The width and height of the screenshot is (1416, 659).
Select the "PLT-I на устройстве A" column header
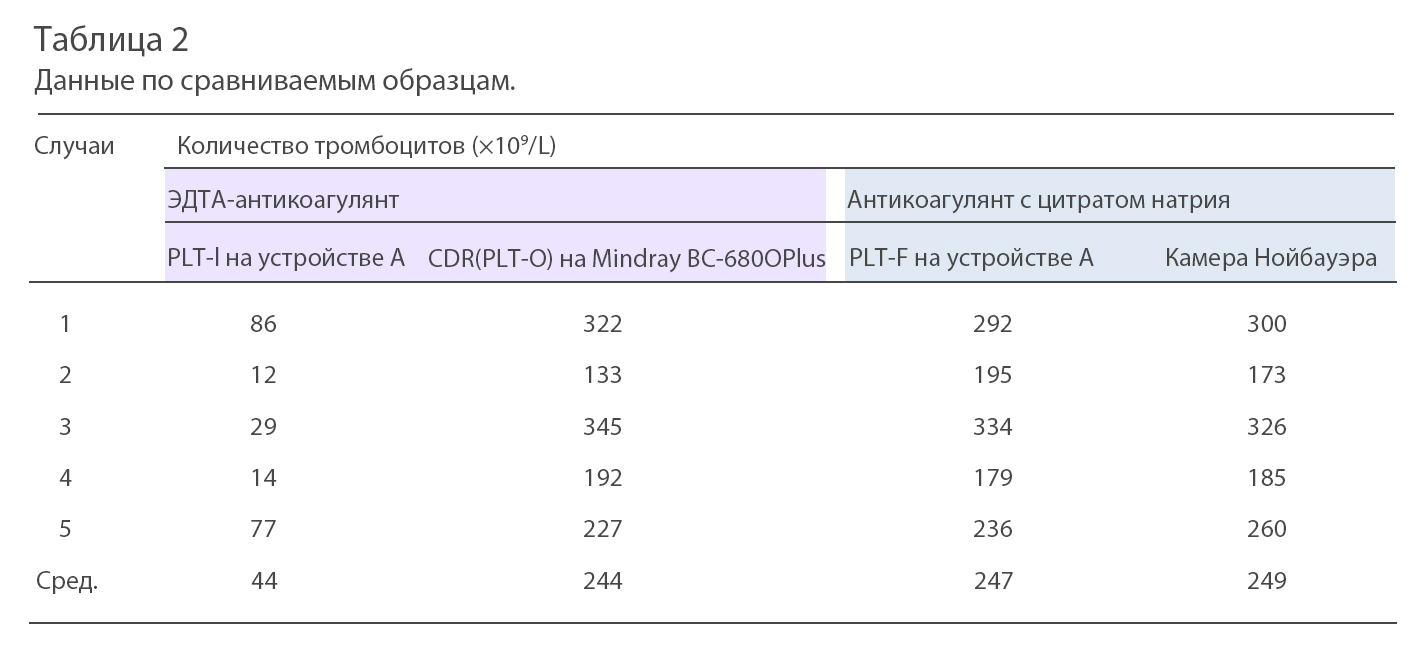pyautogui.click(x=286, y=258)
